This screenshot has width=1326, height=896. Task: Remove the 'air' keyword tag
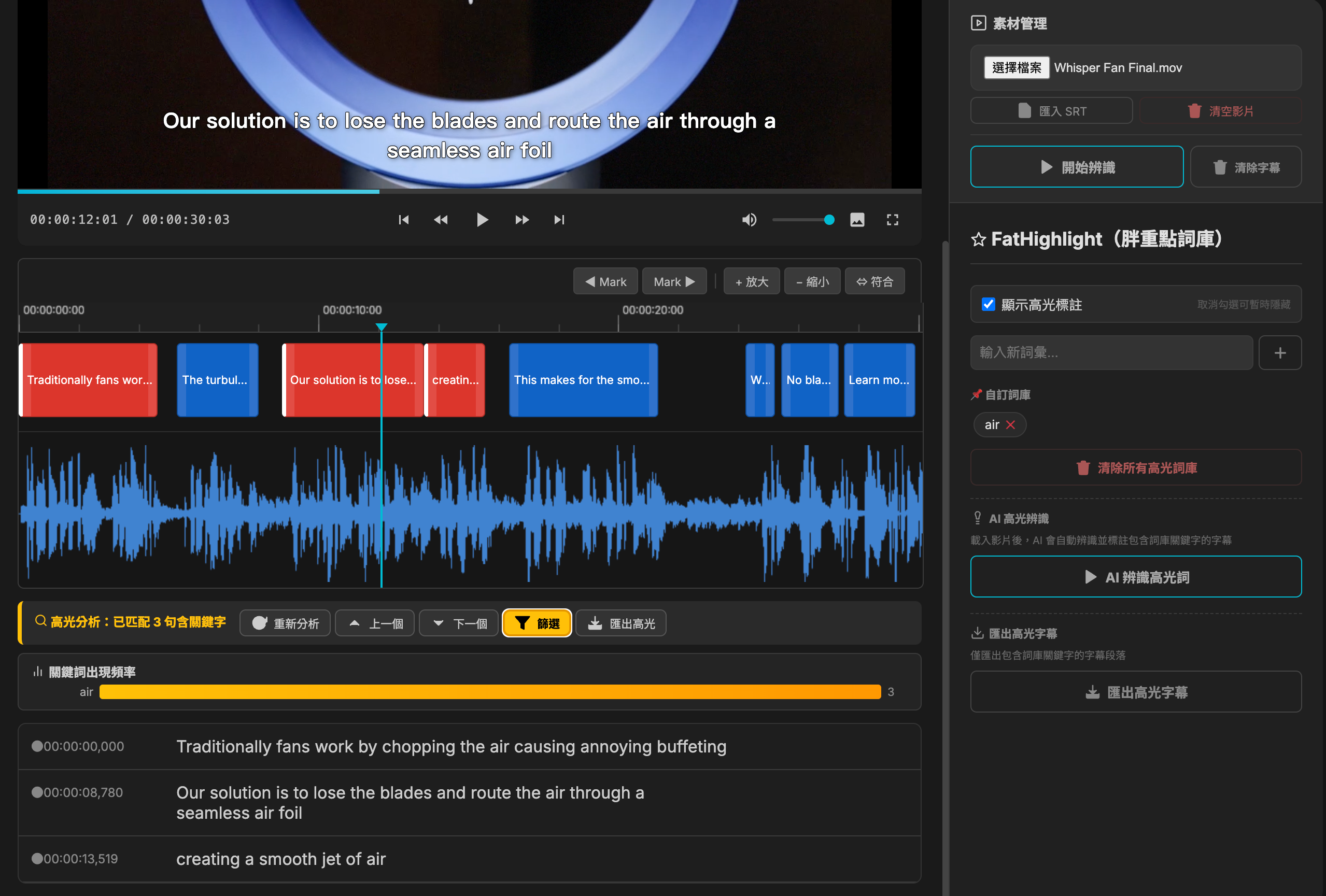[1010, 425]
